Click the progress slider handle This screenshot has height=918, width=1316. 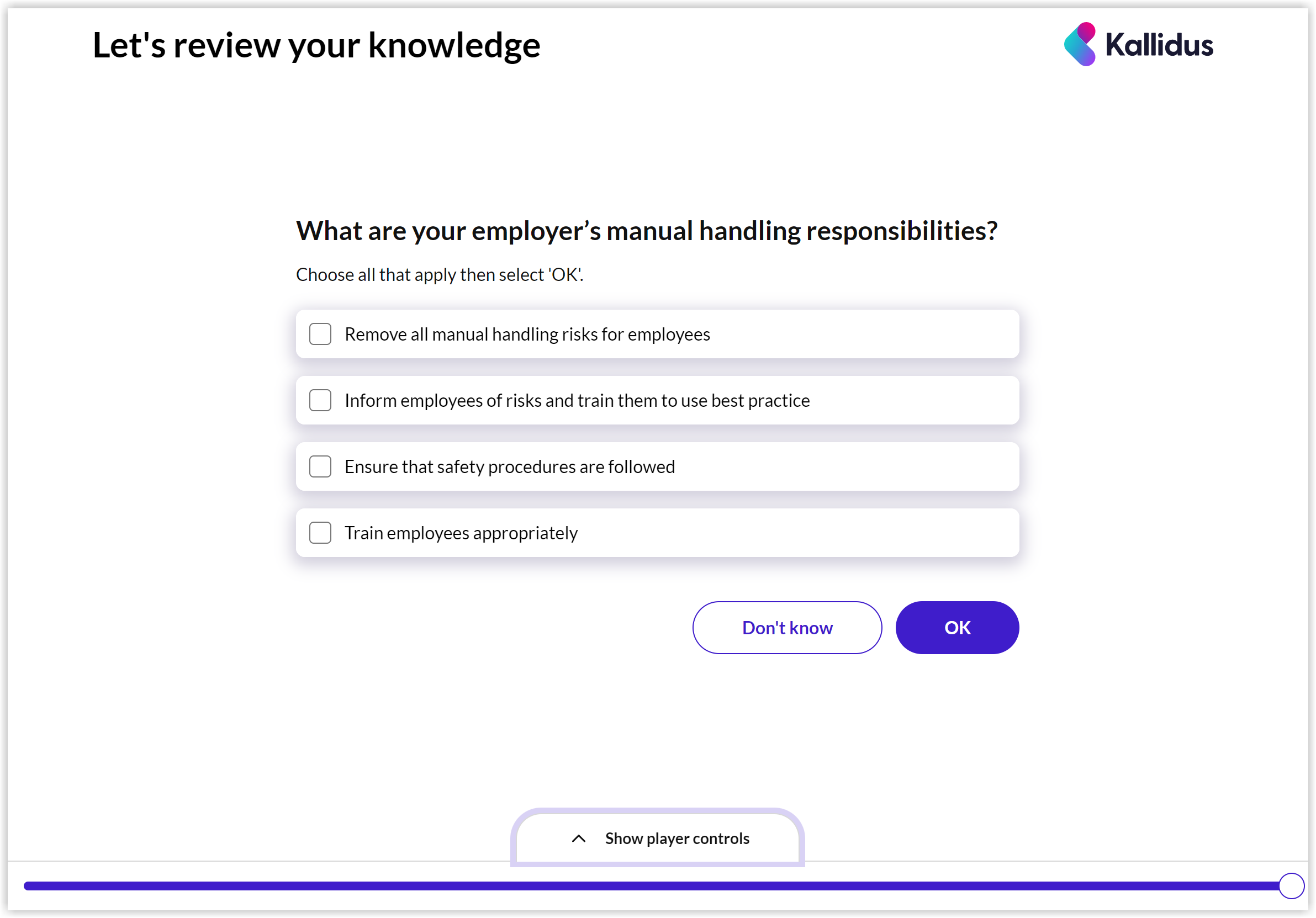click(x=1291, y=886)
